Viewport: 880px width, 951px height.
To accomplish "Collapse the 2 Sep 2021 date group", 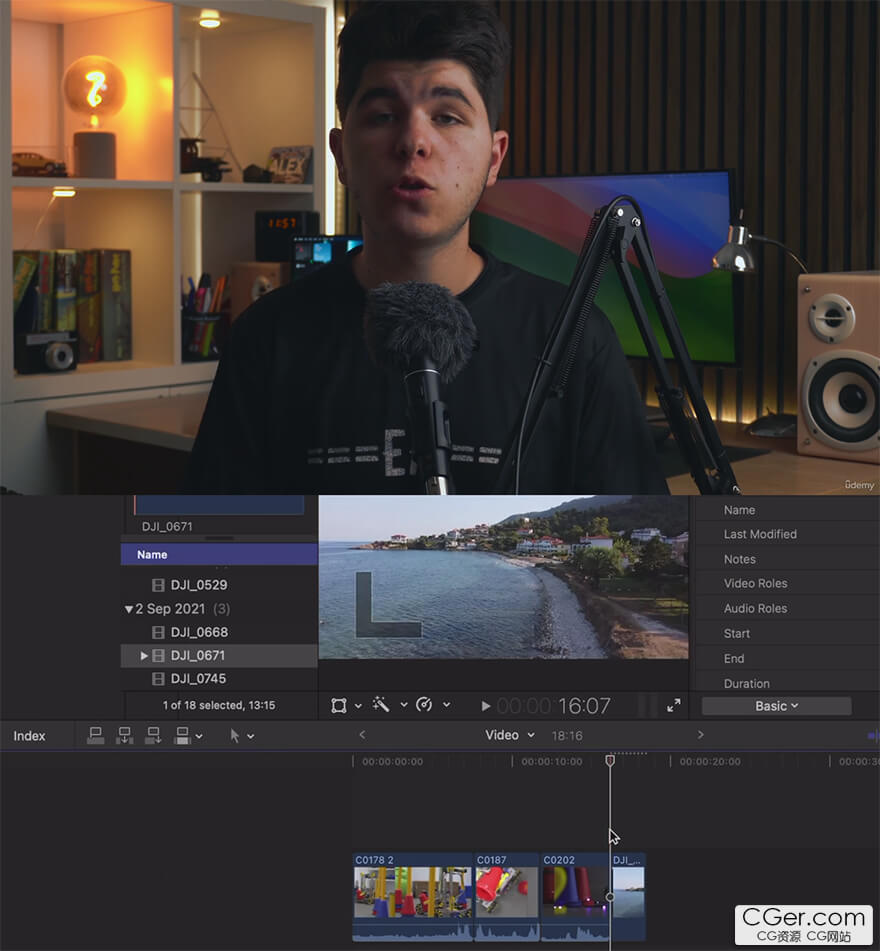I will [x=128, y=609].
